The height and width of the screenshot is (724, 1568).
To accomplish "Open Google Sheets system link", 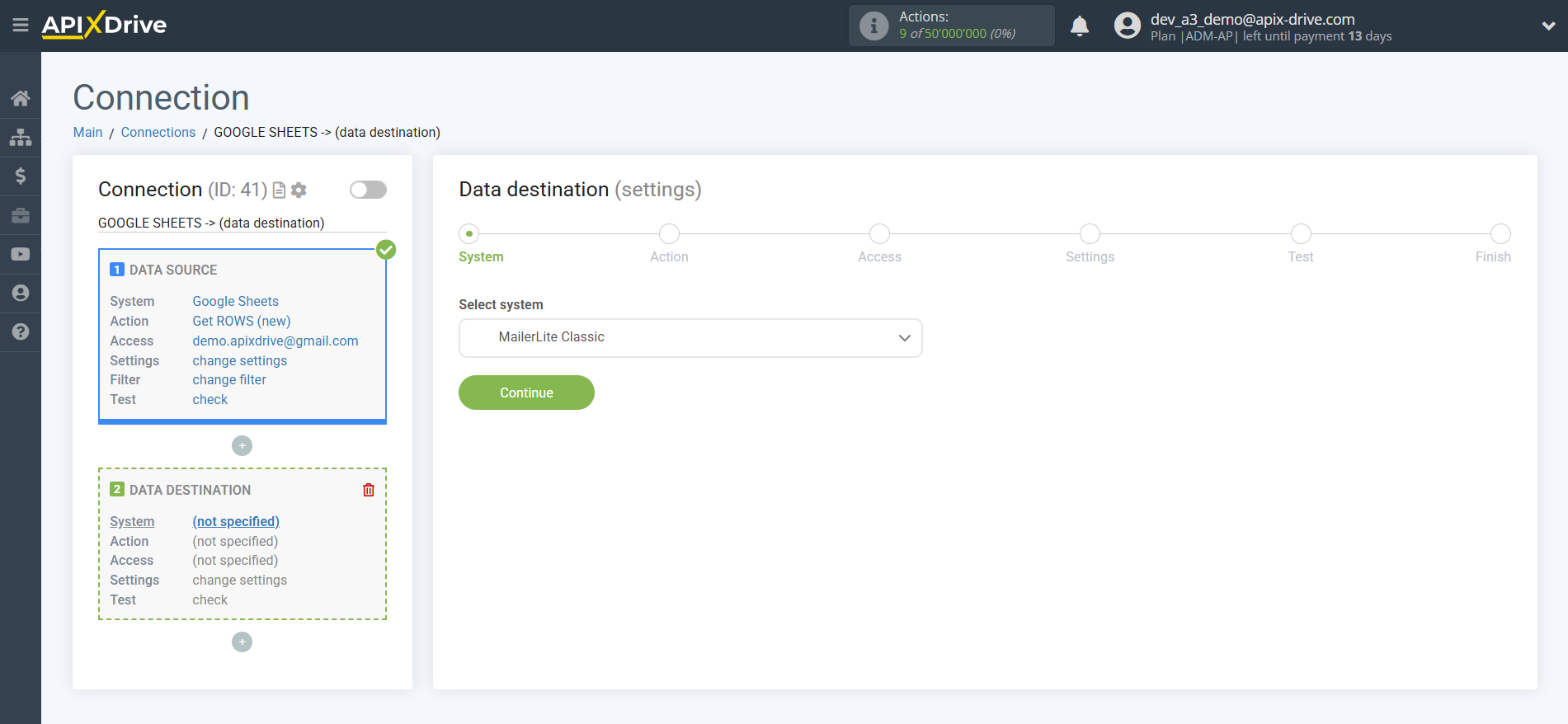I will pos(236,301).
